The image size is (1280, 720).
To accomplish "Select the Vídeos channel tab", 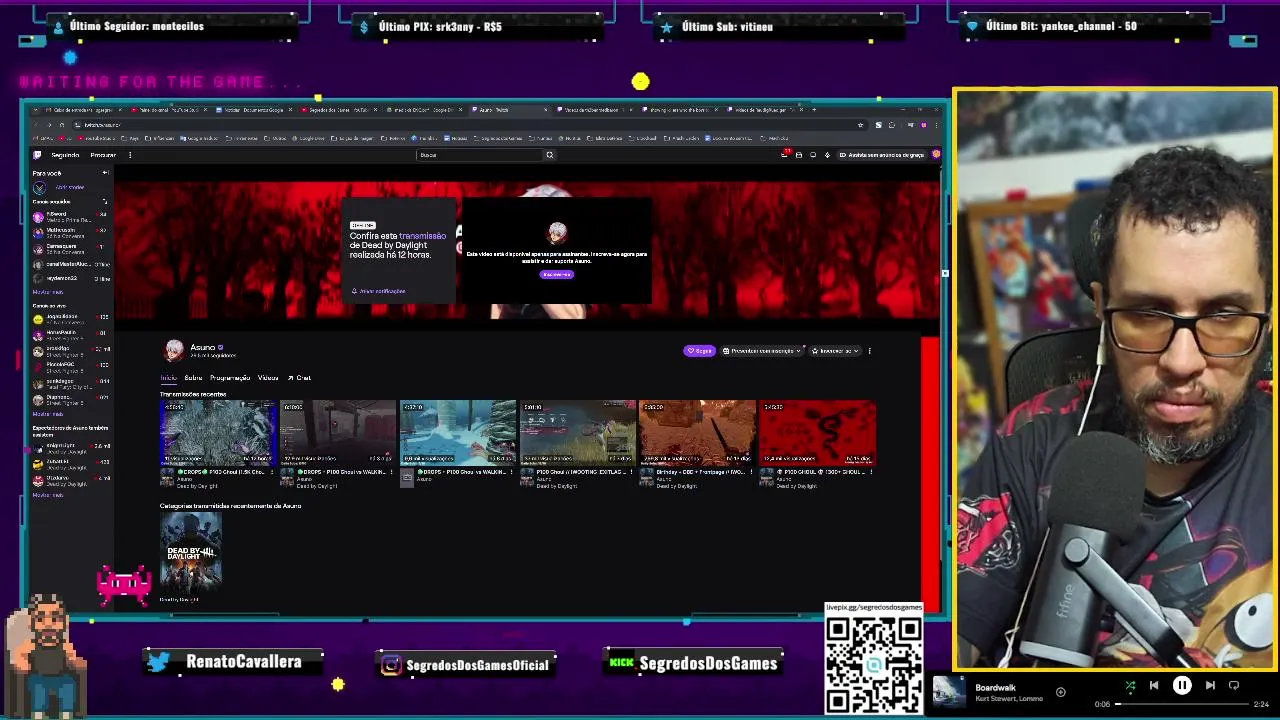I will click(x=268, y=378).
